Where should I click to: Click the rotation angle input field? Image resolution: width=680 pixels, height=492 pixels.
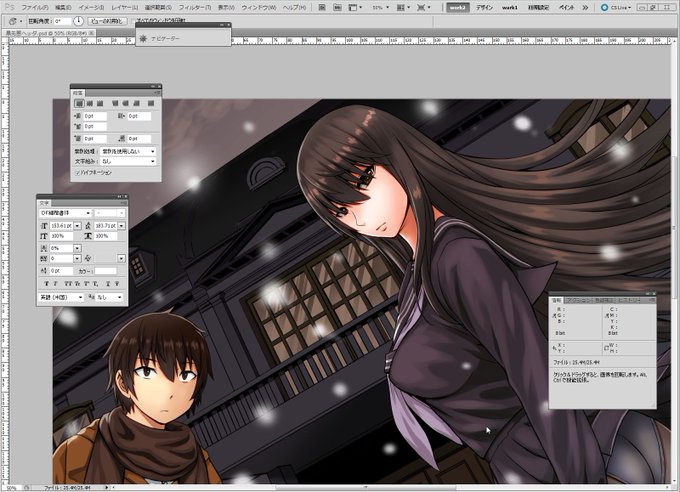coord(62,21)
